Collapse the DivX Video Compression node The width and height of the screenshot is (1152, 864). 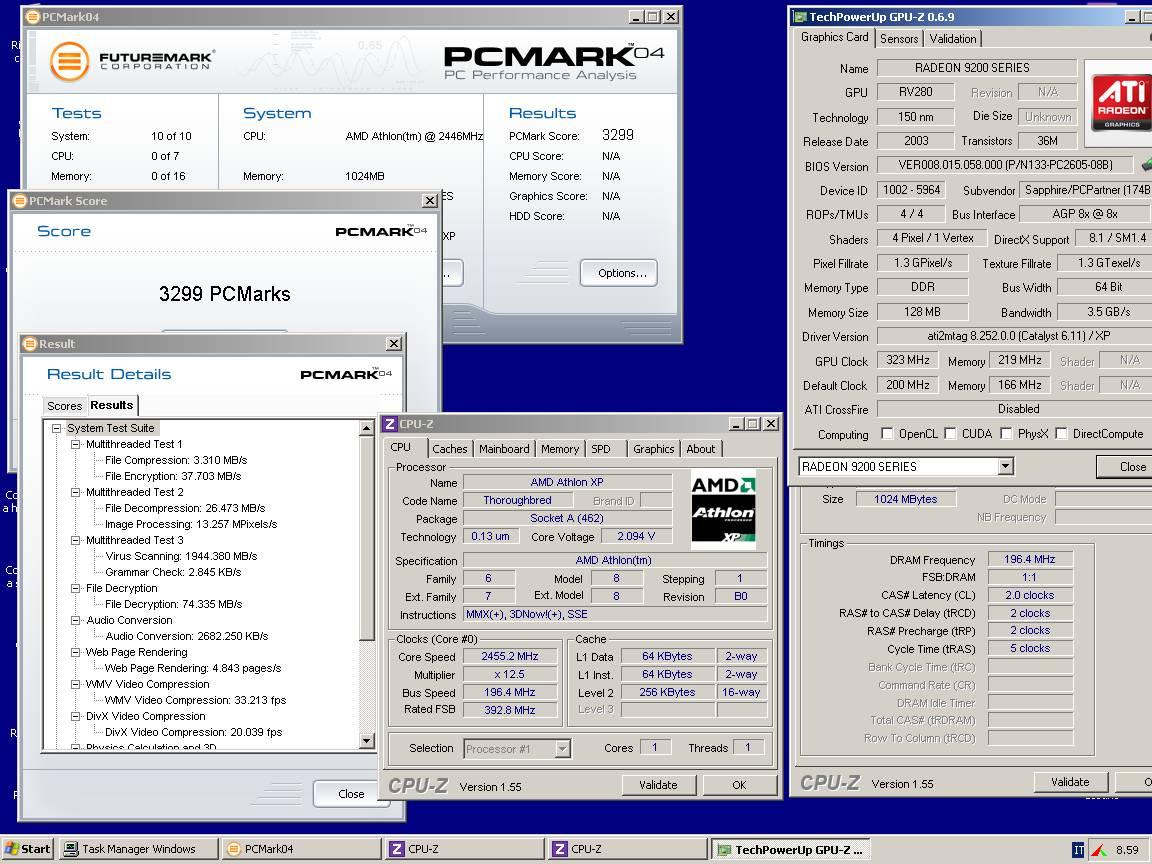pos(75,716)
